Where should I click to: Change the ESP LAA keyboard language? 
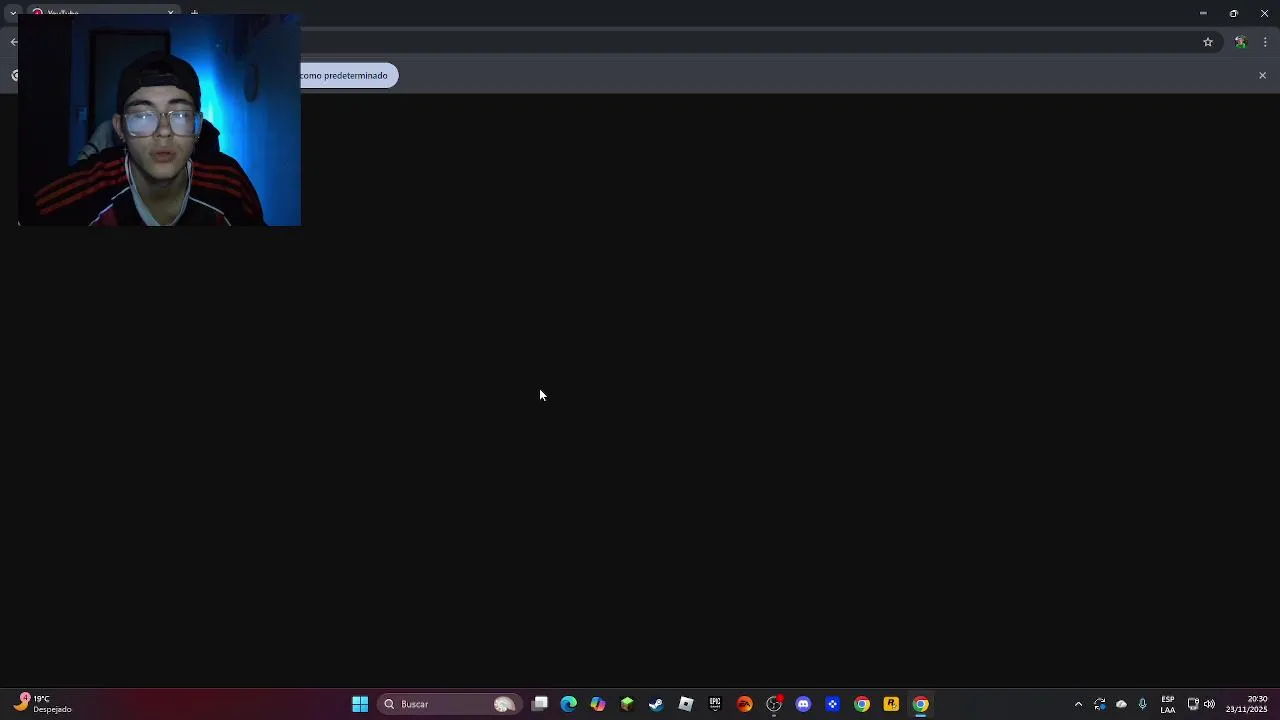pos(1168,704)
